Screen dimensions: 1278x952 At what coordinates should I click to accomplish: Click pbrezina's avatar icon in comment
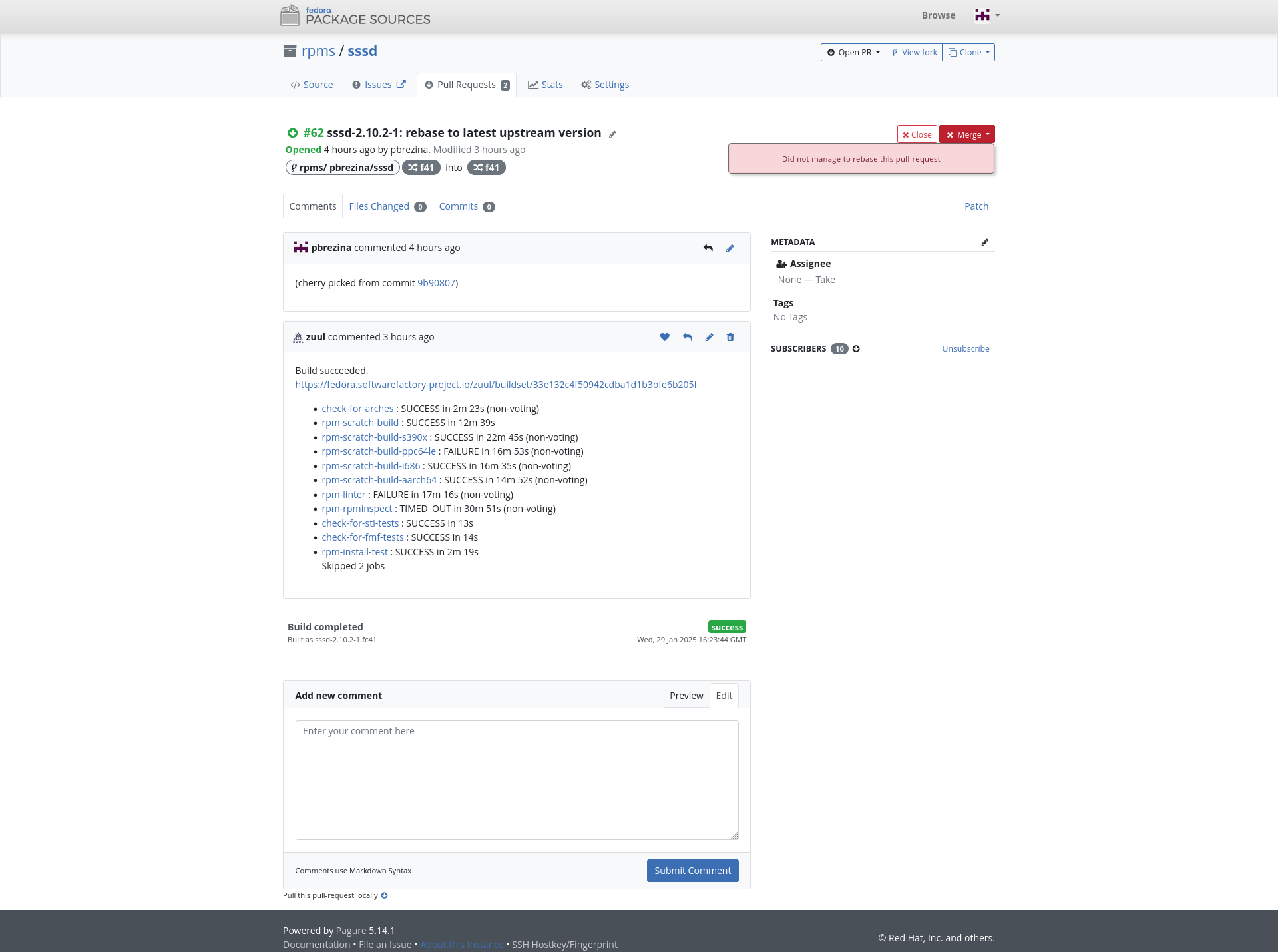point(301,248)
